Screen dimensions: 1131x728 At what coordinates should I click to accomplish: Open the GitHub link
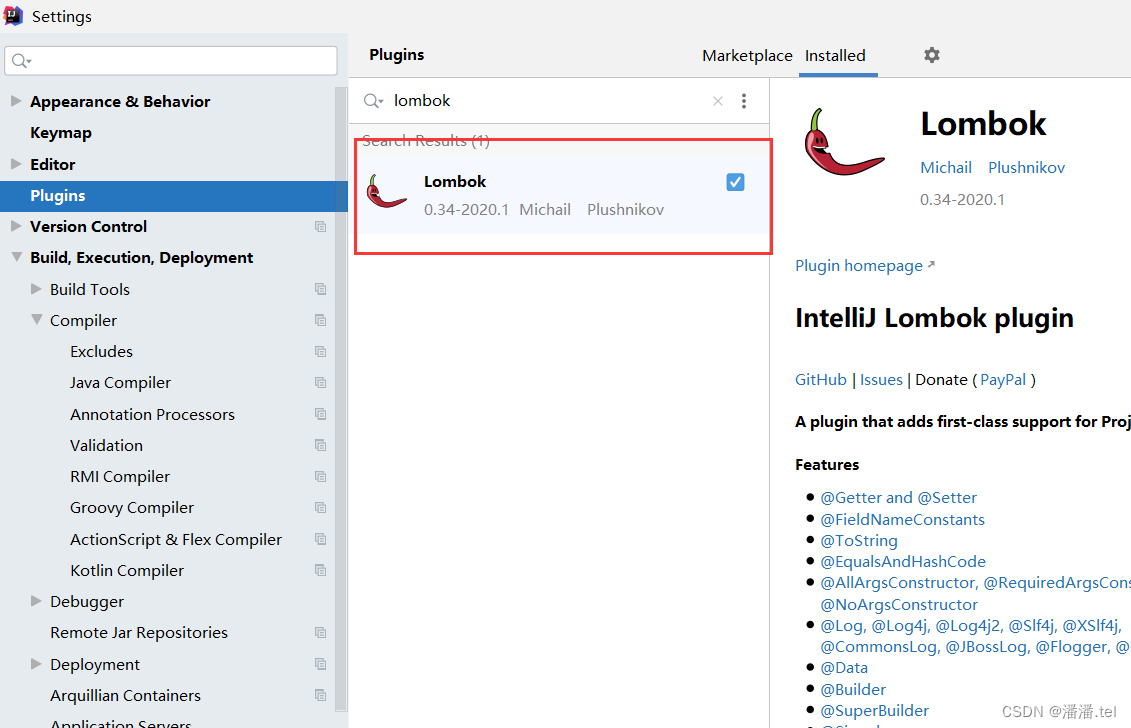pos(821,380)
